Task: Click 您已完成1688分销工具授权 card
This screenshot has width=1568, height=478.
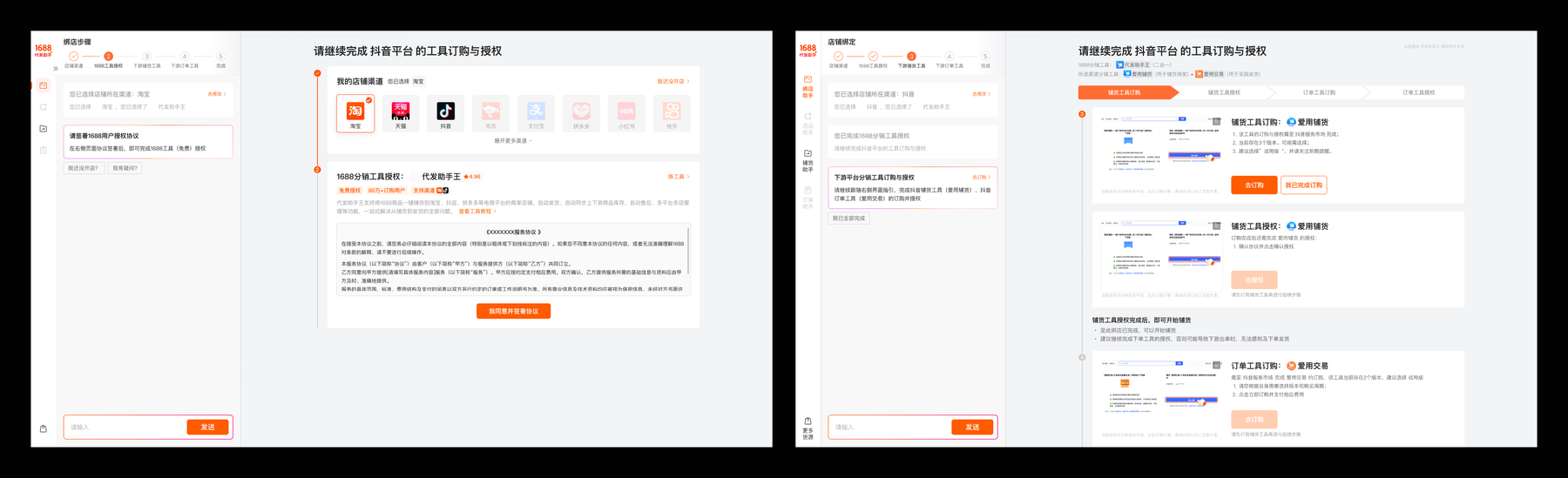Action: coord(912,142)
